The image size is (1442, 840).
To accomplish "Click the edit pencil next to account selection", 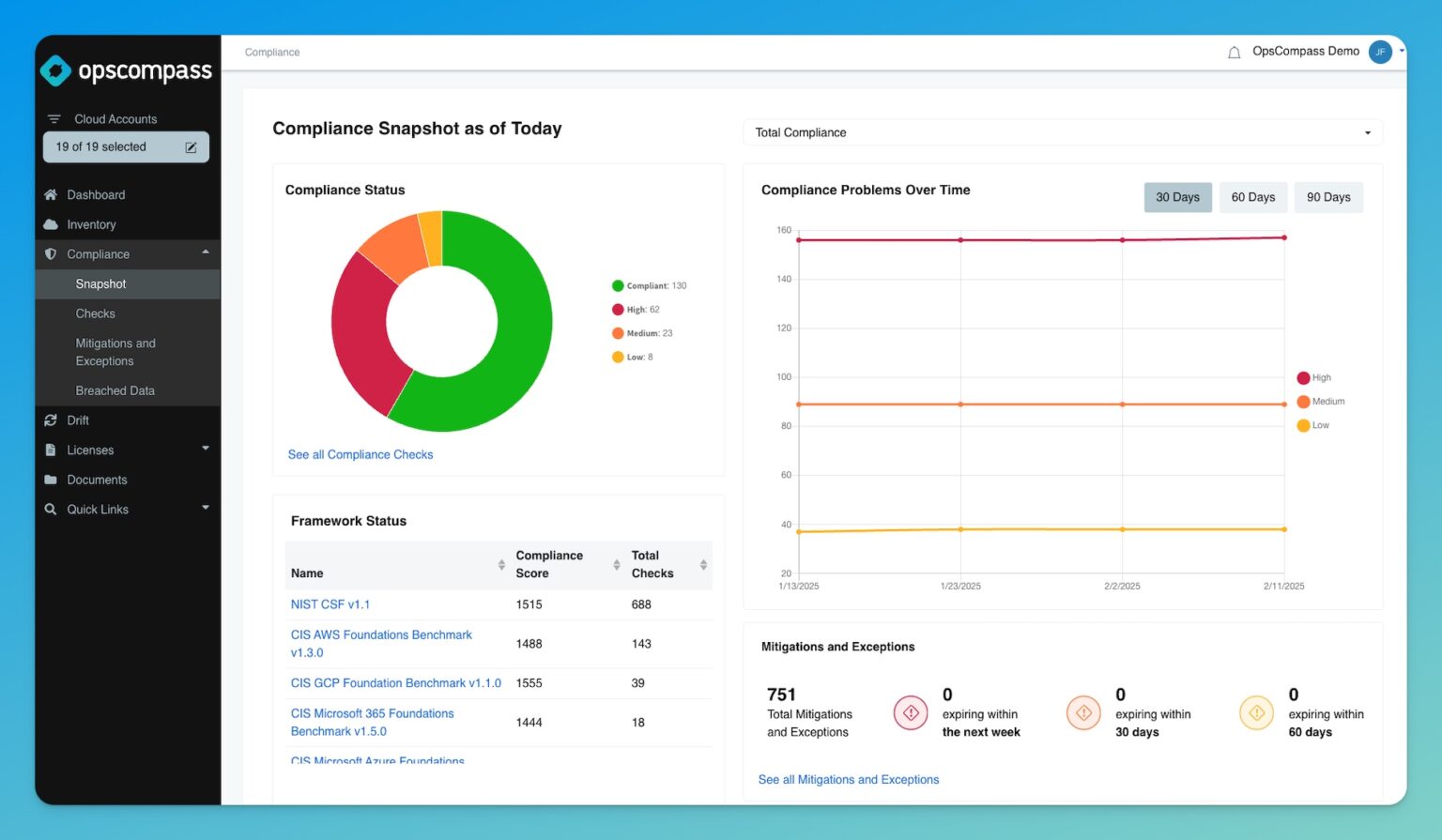I will coord(191,146).
